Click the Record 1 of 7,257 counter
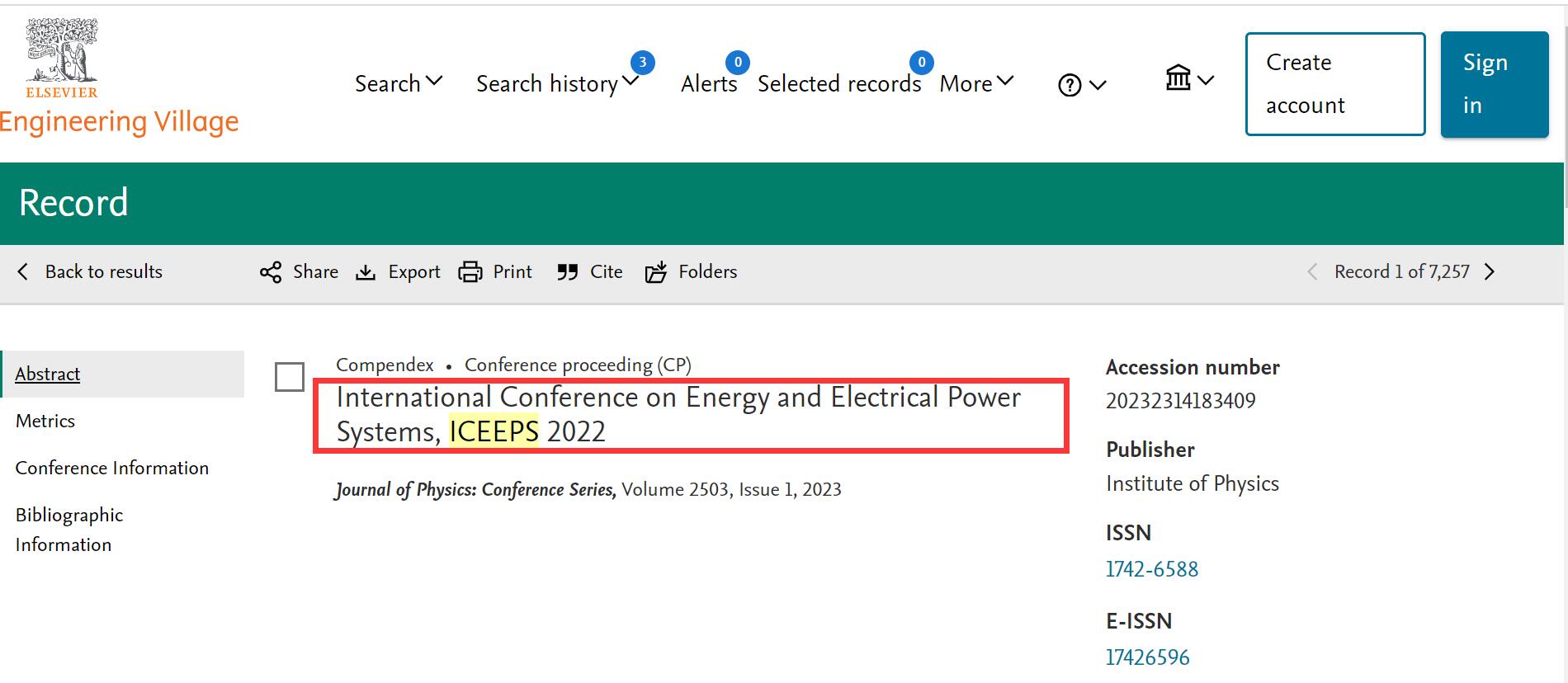Viewport: 1568px width, 683px height. 1402,271
